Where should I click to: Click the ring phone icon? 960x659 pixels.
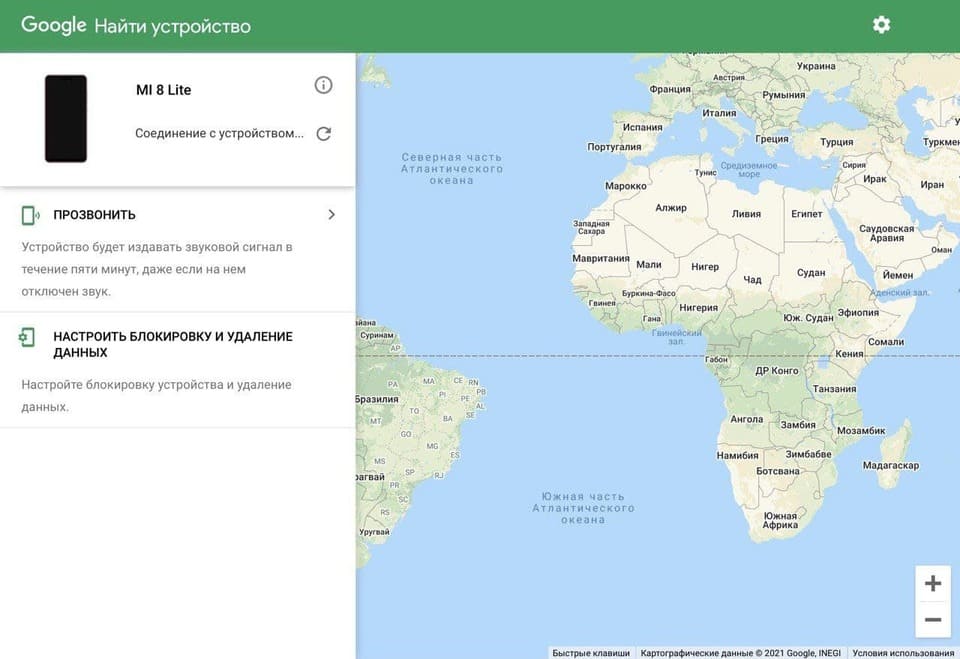[30, 215]
